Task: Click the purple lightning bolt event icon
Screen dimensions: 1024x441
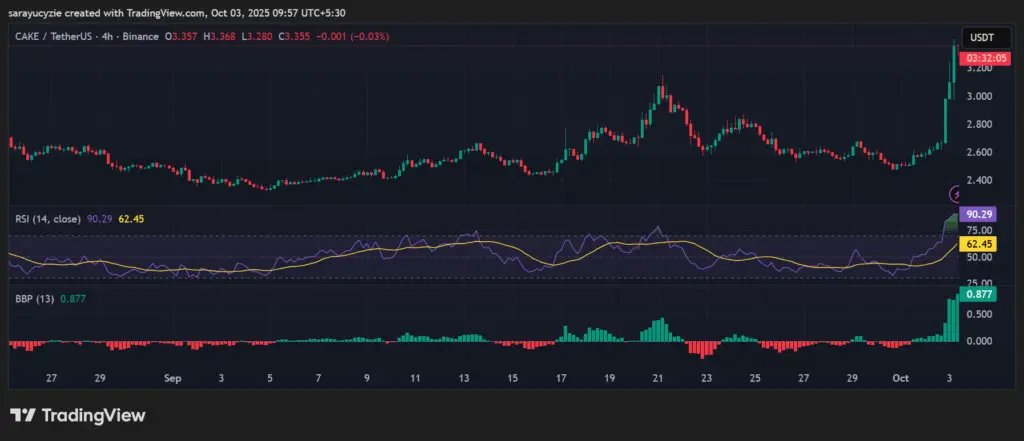Action: point(956,193)
